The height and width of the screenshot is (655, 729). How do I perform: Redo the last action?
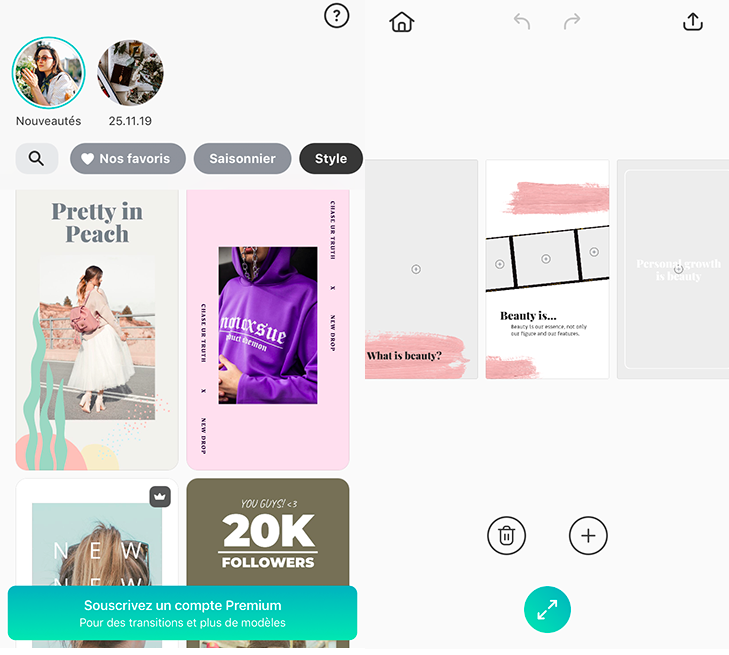(572, 22)
